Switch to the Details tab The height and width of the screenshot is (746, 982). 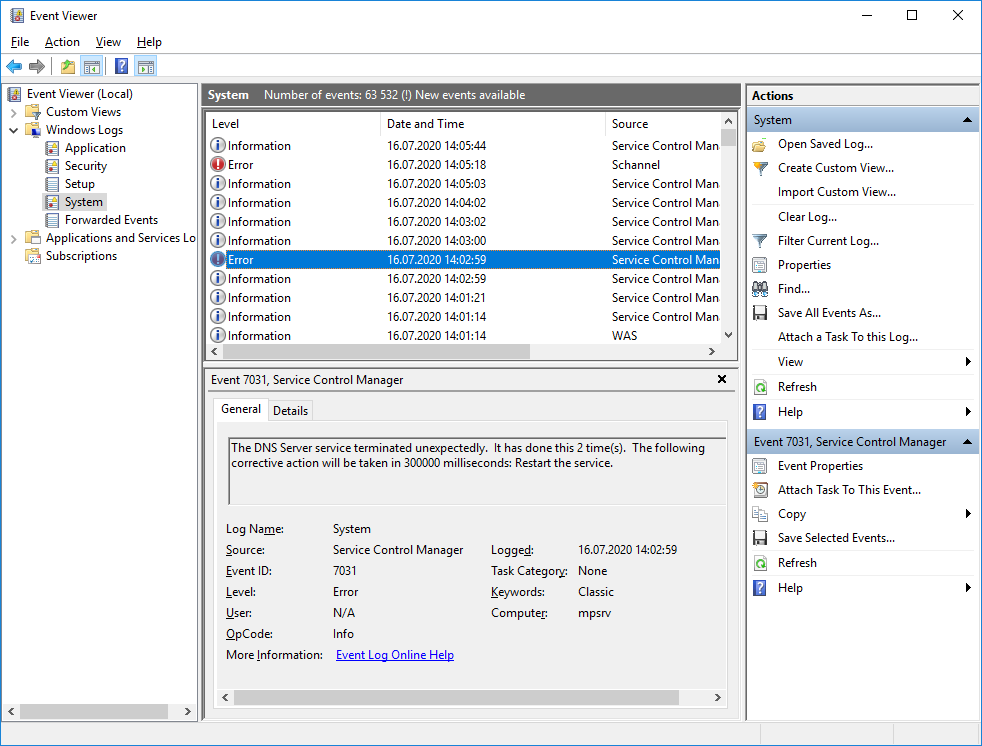coord(291,411)
